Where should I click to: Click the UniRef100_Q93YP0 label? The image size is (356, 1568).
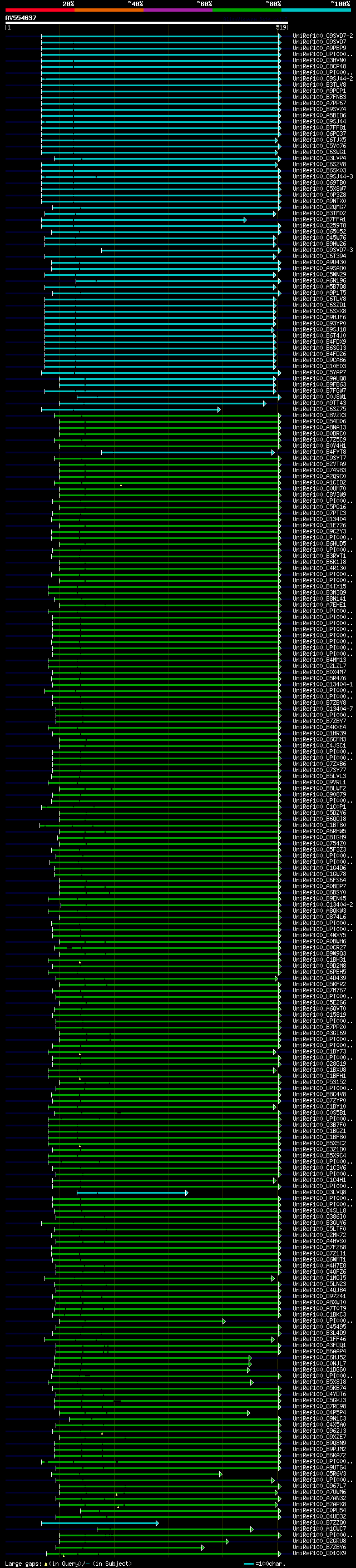[319, 324]
